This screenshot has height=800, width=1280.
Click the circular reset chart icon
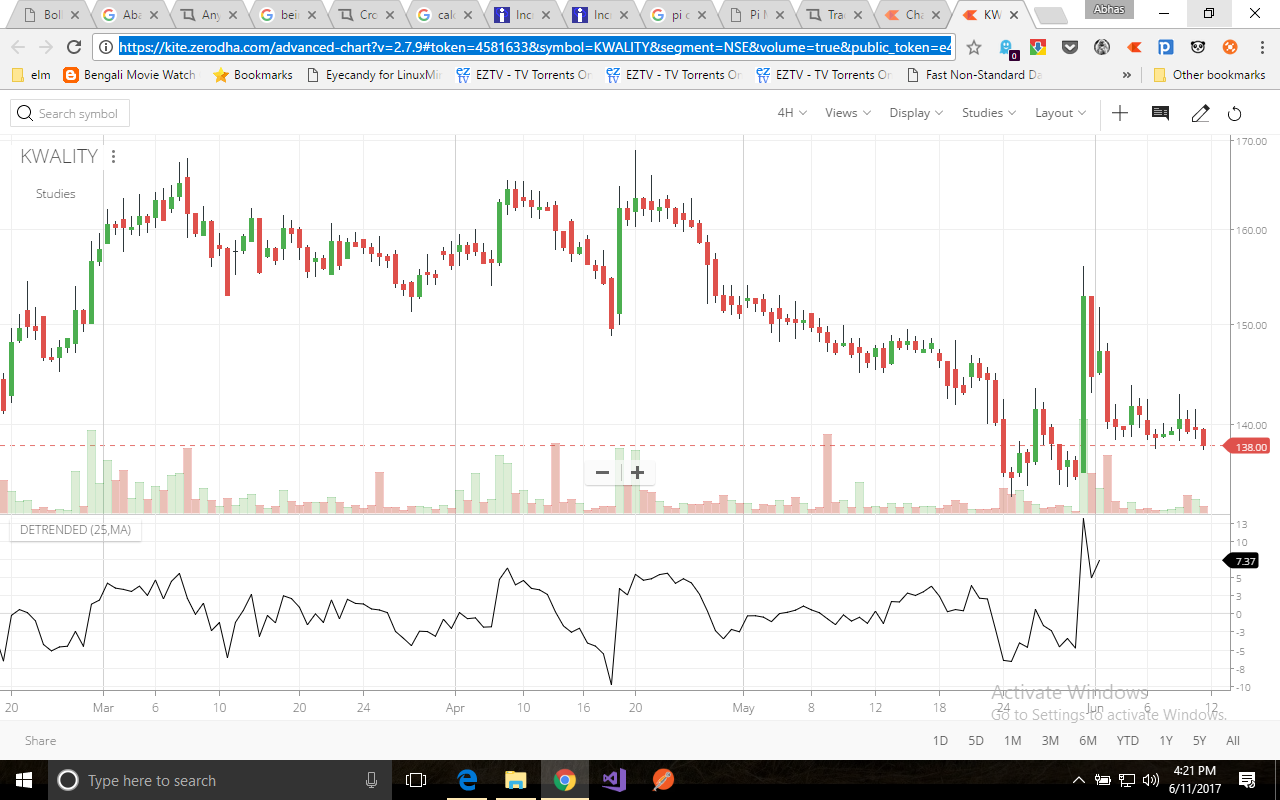click(1235, 113)
